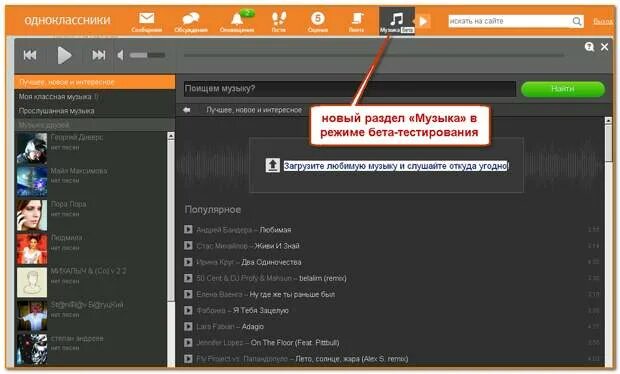Play 50 Cent belalim (remix) track
This screenshot has width=620, height=374.
click(x=188, y=278)
